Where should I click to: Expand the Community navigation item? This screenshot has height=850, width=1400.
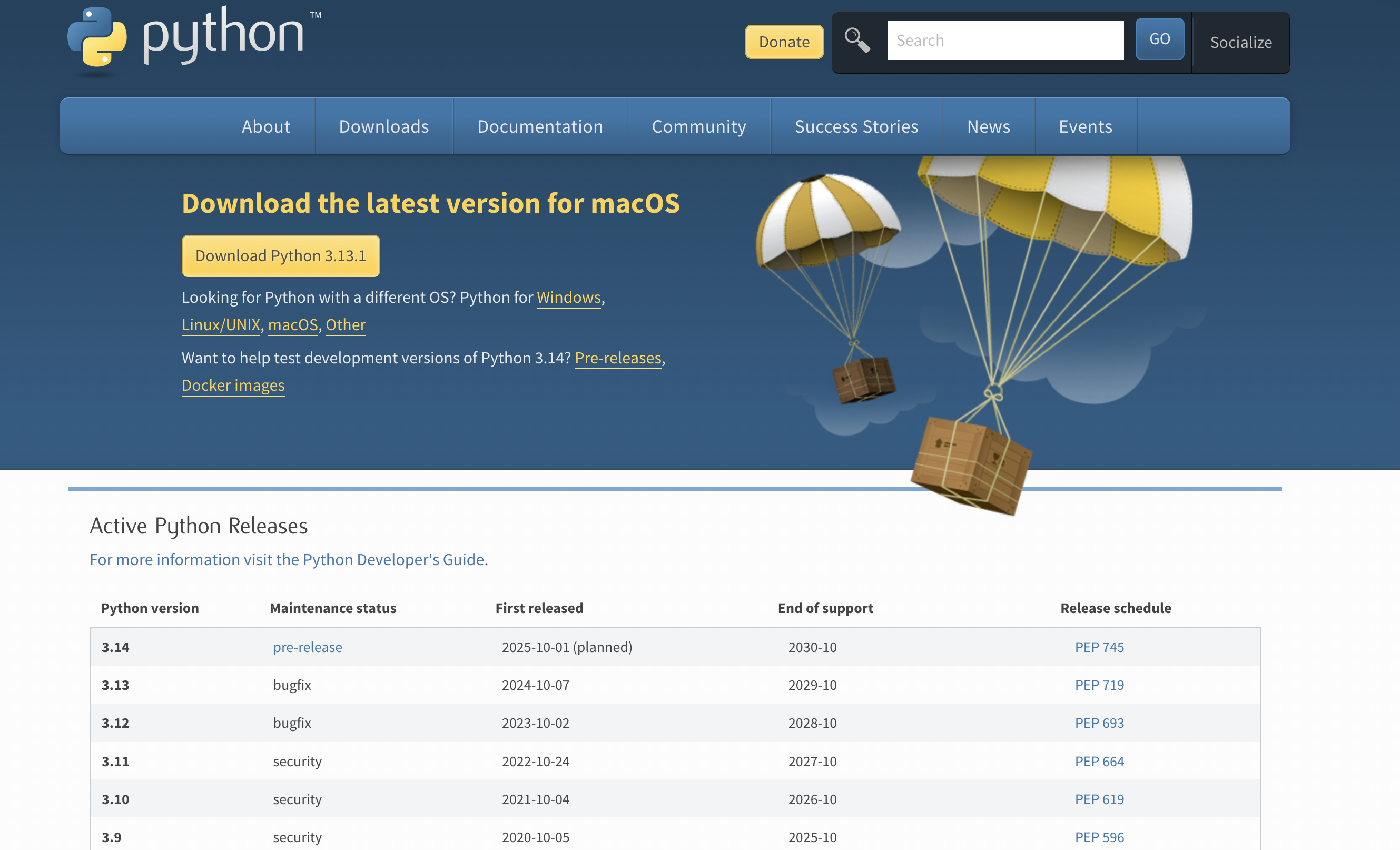[x=698, y=126]
